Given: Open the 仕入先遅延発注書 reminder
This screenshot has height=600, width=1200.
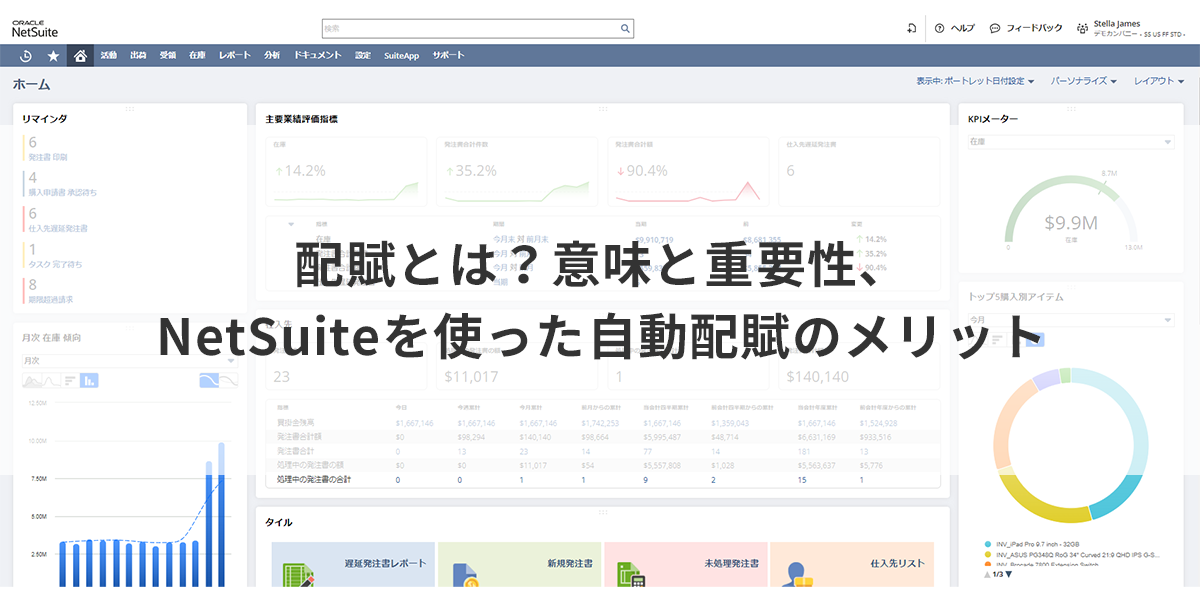Looking at the screenshot, I should tap(58, 228).
